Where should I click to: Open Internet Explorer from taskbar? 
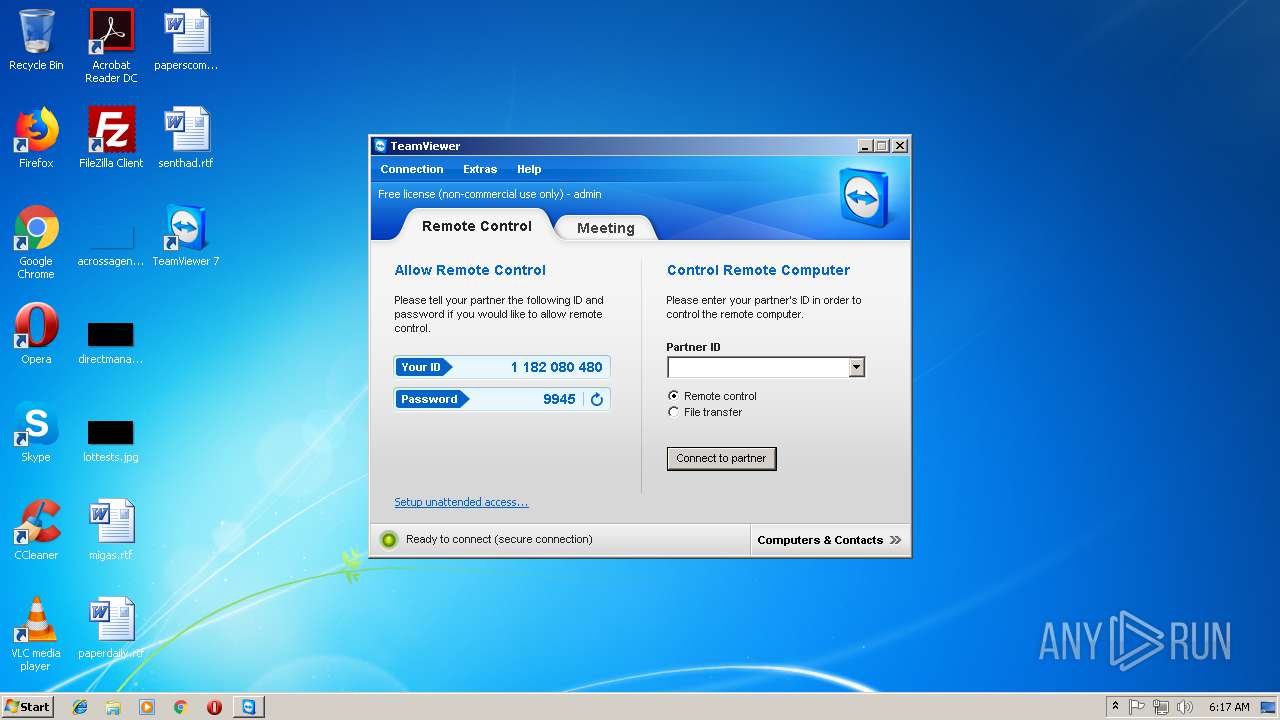80,707
